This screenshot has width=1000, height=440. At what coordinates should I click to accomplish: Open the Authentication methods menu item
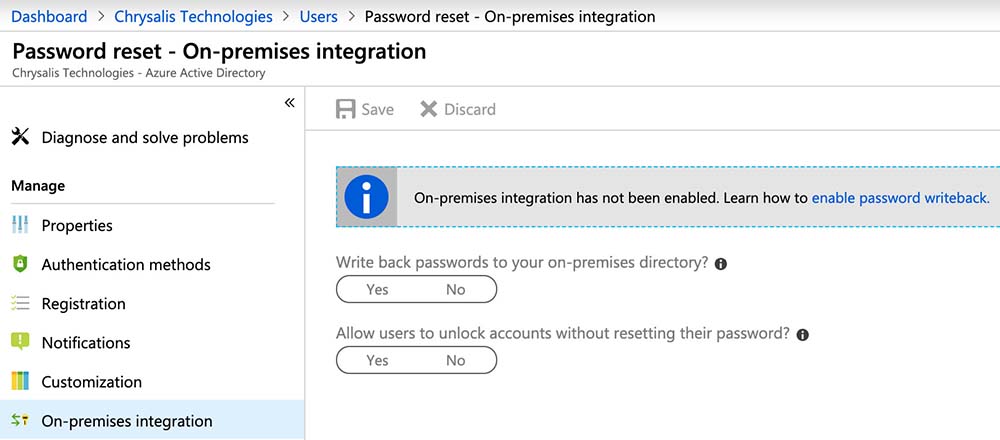tap(126, 265)
